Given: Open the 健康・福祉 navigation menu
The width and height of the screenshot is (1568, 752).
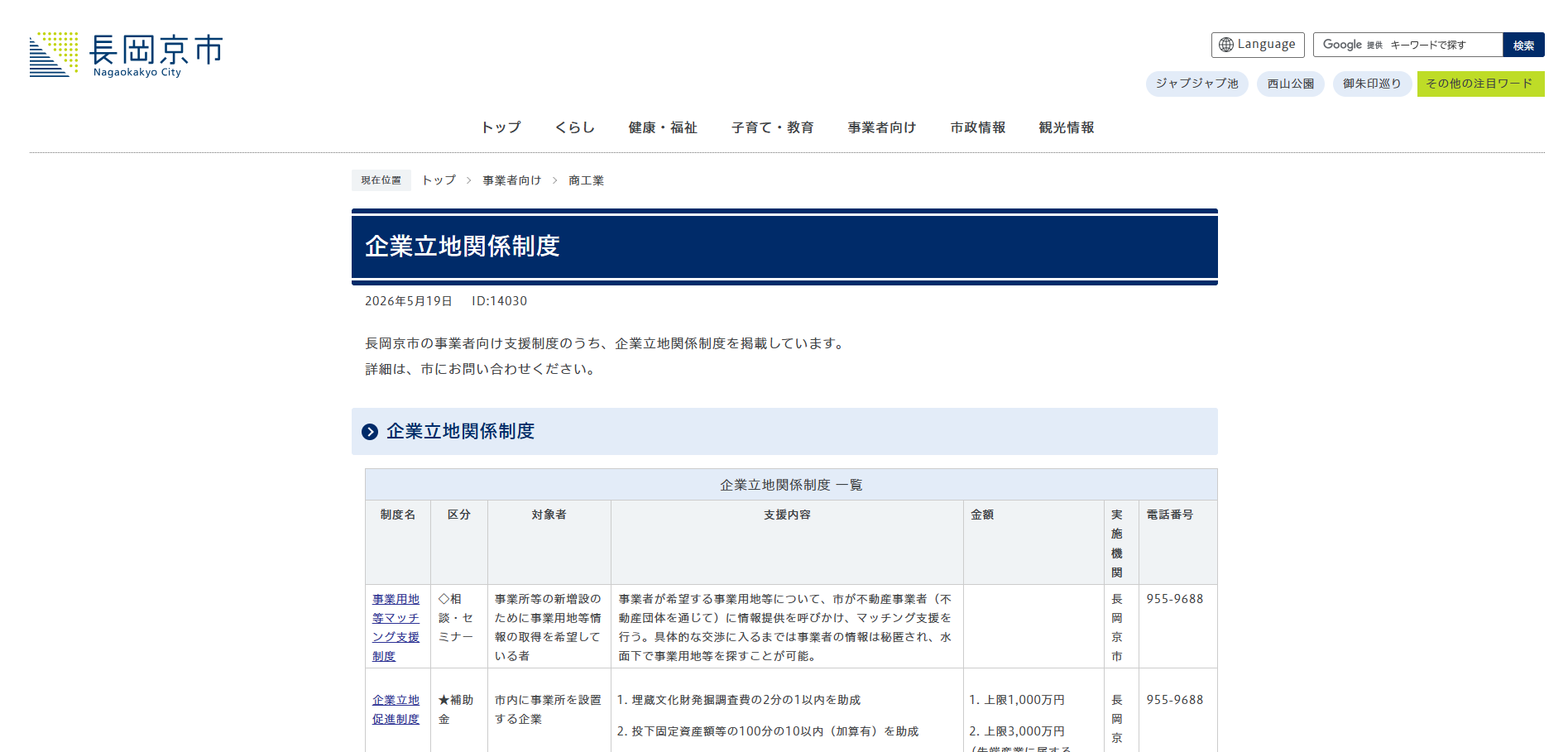Looking at the screenshot, I should [x=663, y=127].
